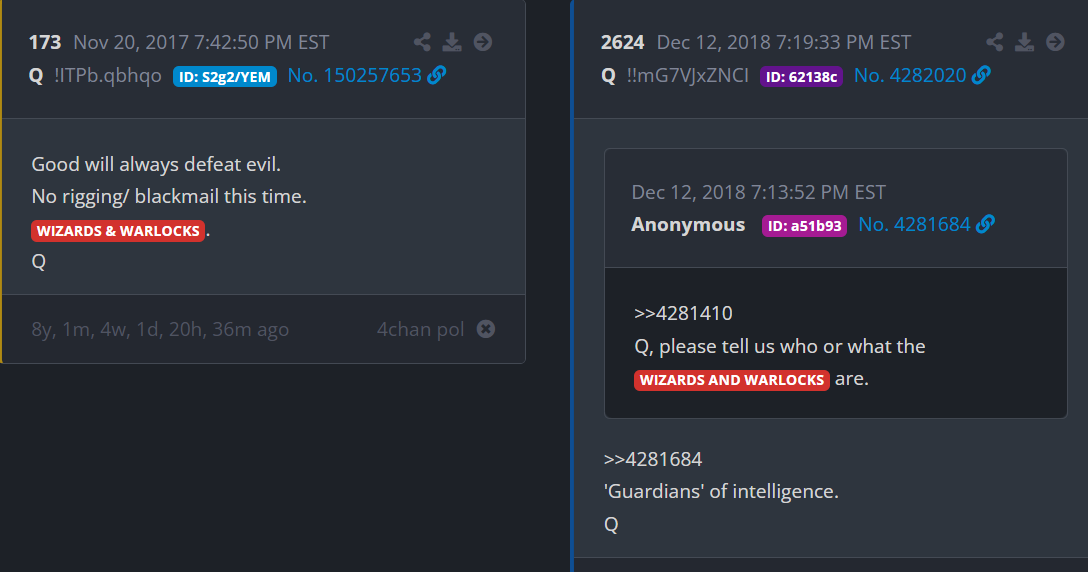Click the blue ID: S2g2/YEM badge
The image size is (1088, 572).
(x=225, y=76)
